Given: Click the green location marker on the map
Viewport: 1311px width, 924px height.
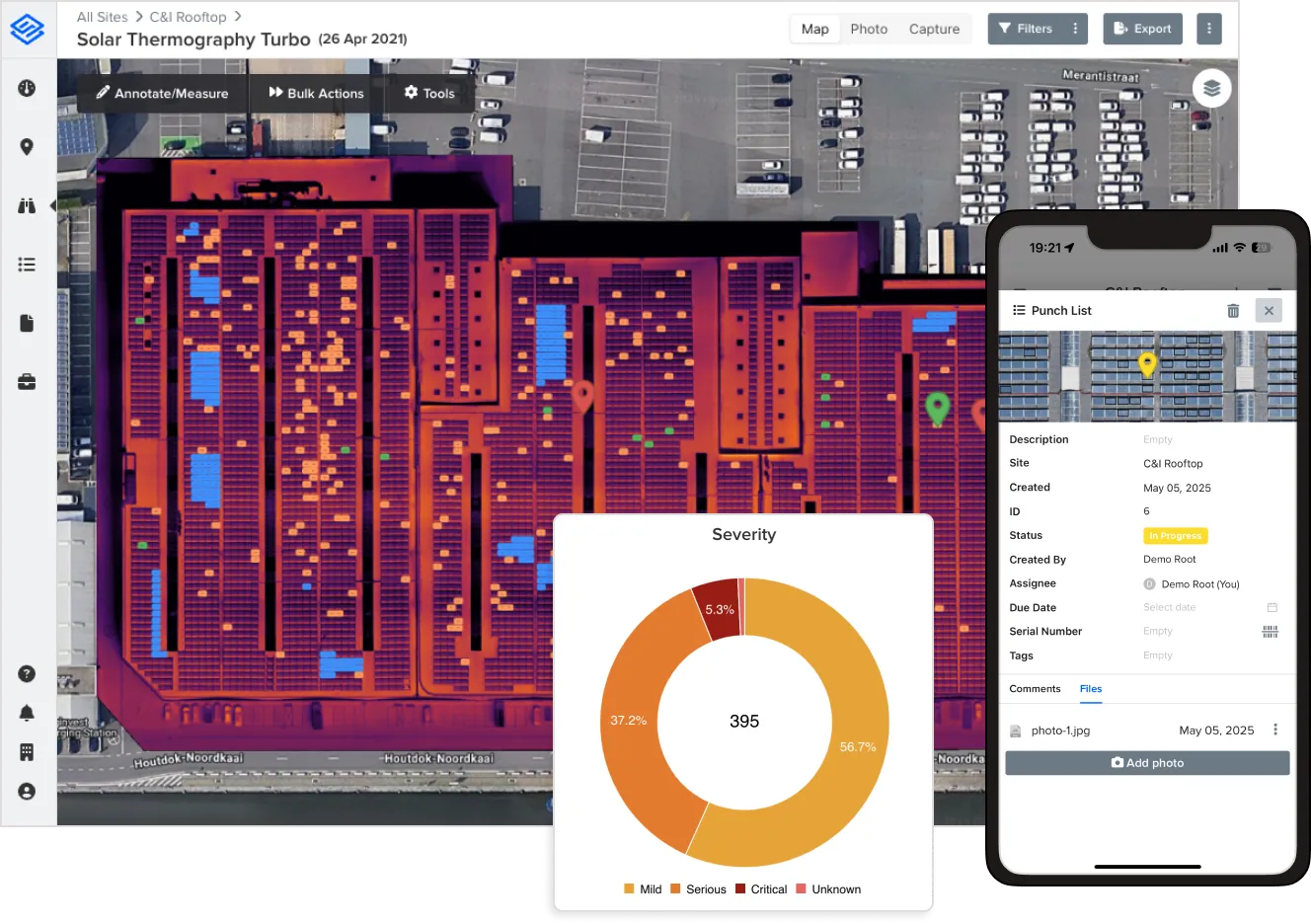Looking at the screenshot, I should coord(937,408).
